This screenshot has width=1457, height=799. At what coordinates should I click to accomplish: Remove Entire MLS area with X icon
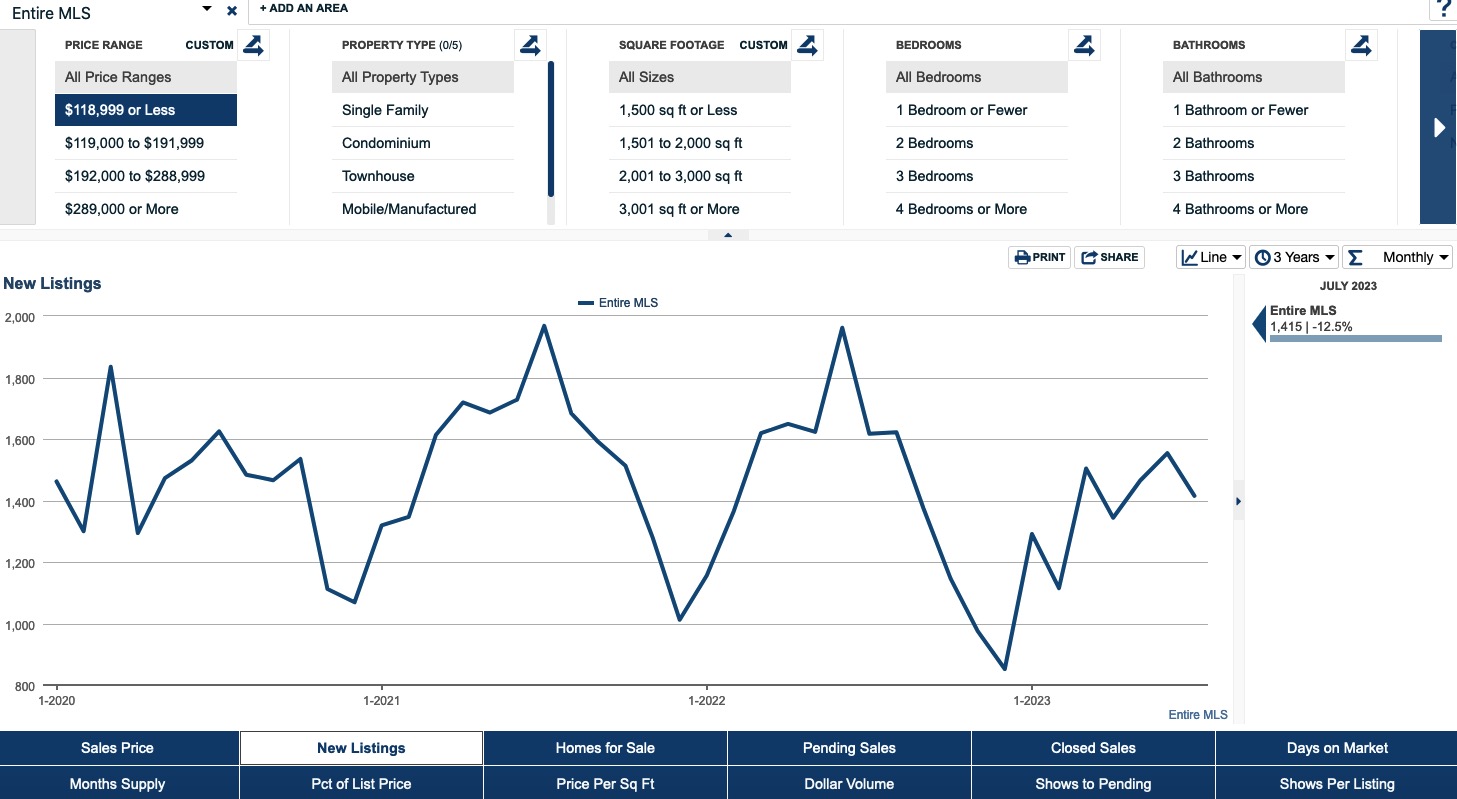(x=232, y=11)
